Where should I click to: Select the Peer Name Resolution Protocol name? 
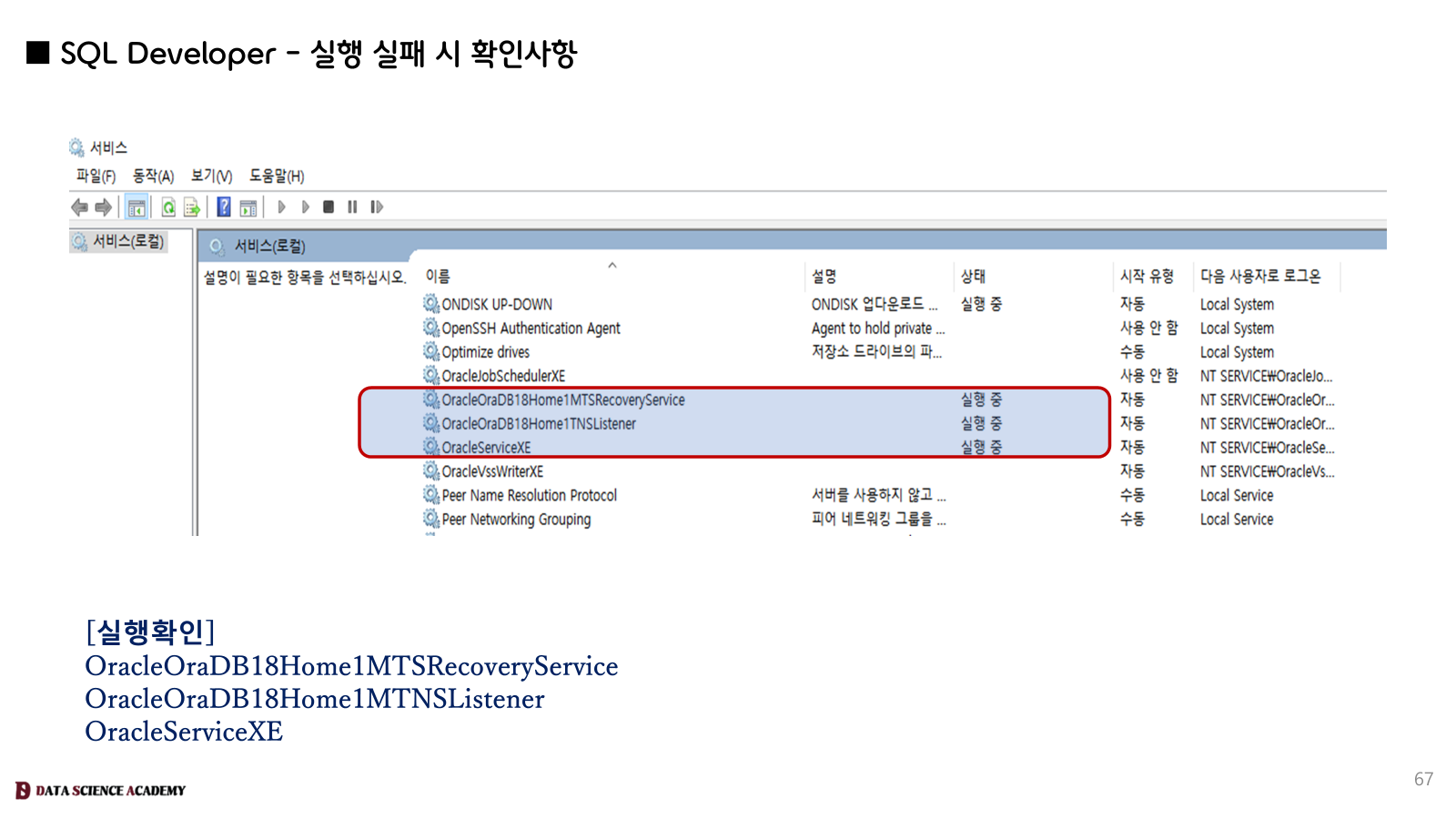click(529, 495)
